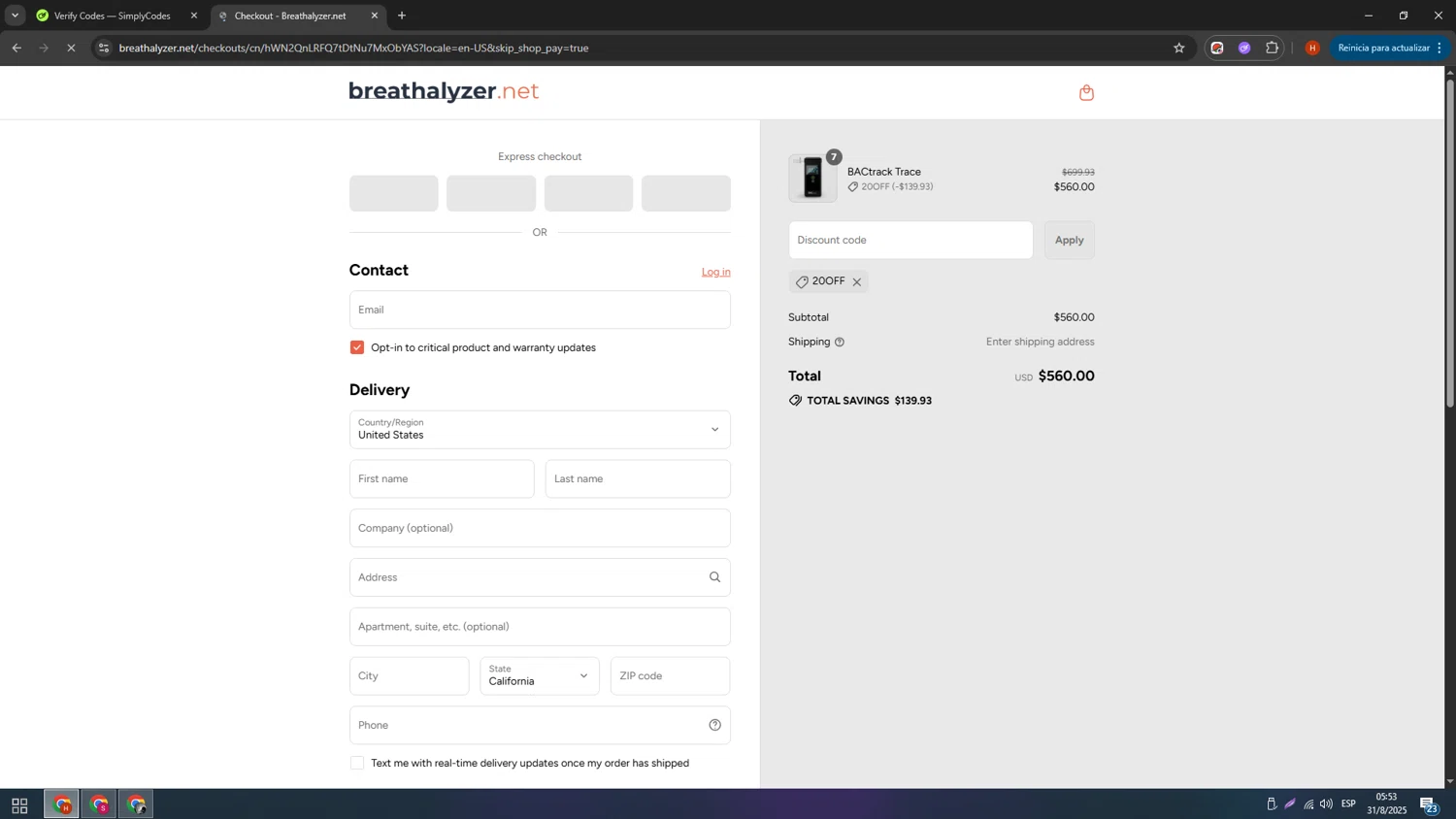Open the Chrome profile avatar H

[1312, 48]
